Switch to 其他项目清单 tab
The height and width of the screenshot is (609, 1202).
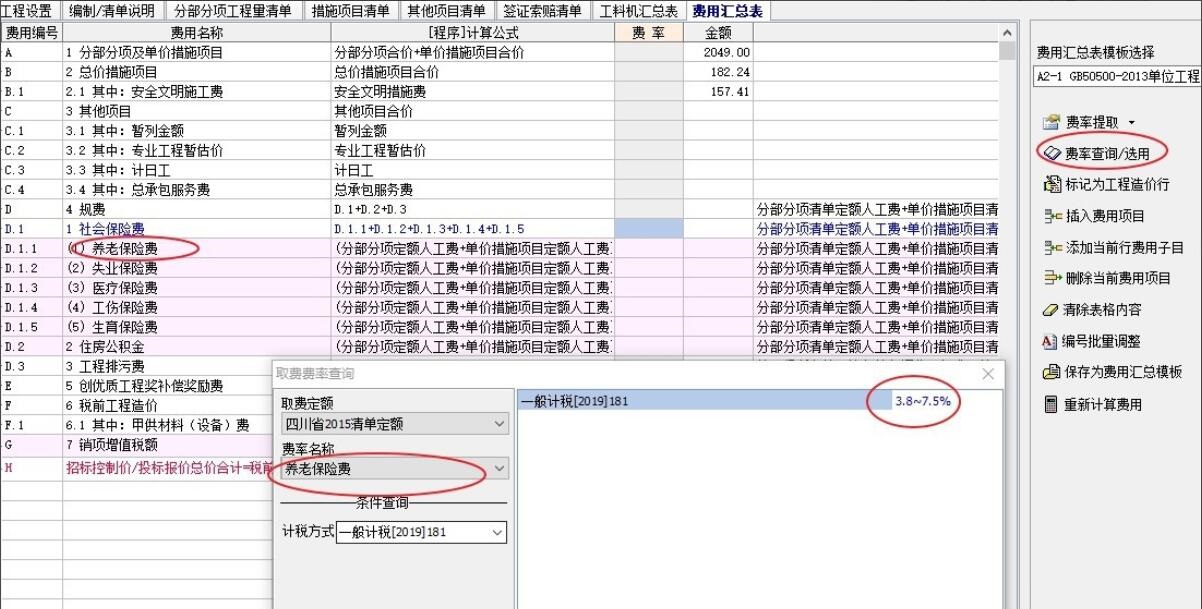[x=447, y=11]
